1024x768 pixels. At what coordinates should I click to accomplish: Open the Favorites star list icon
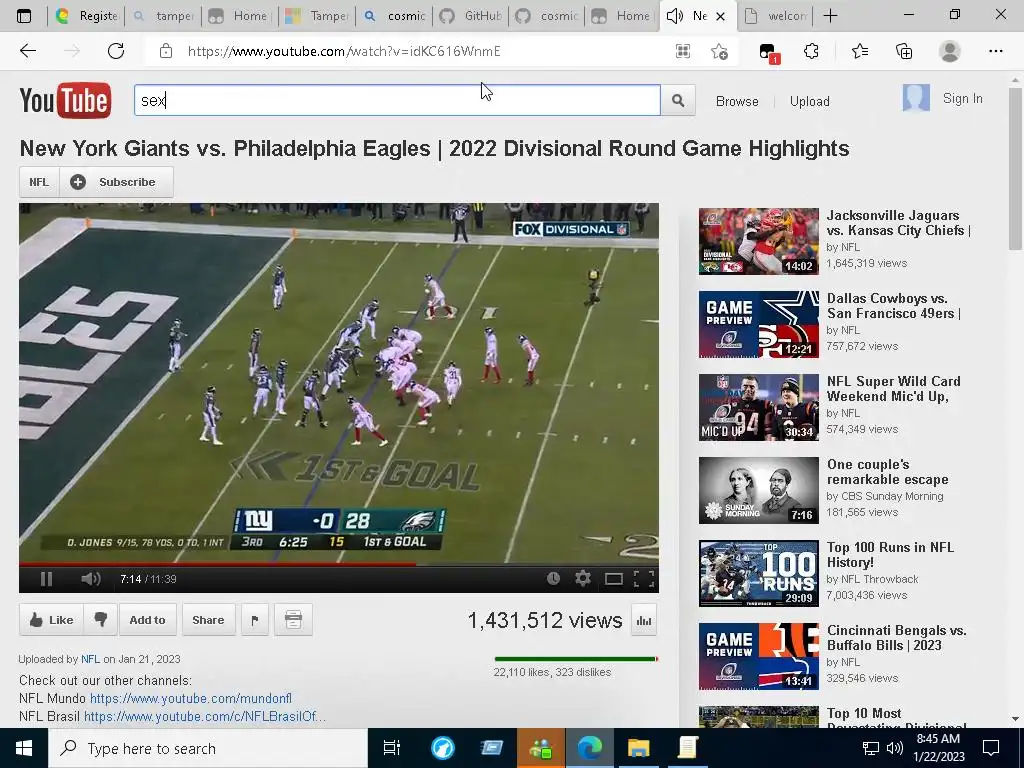point(859,51)
